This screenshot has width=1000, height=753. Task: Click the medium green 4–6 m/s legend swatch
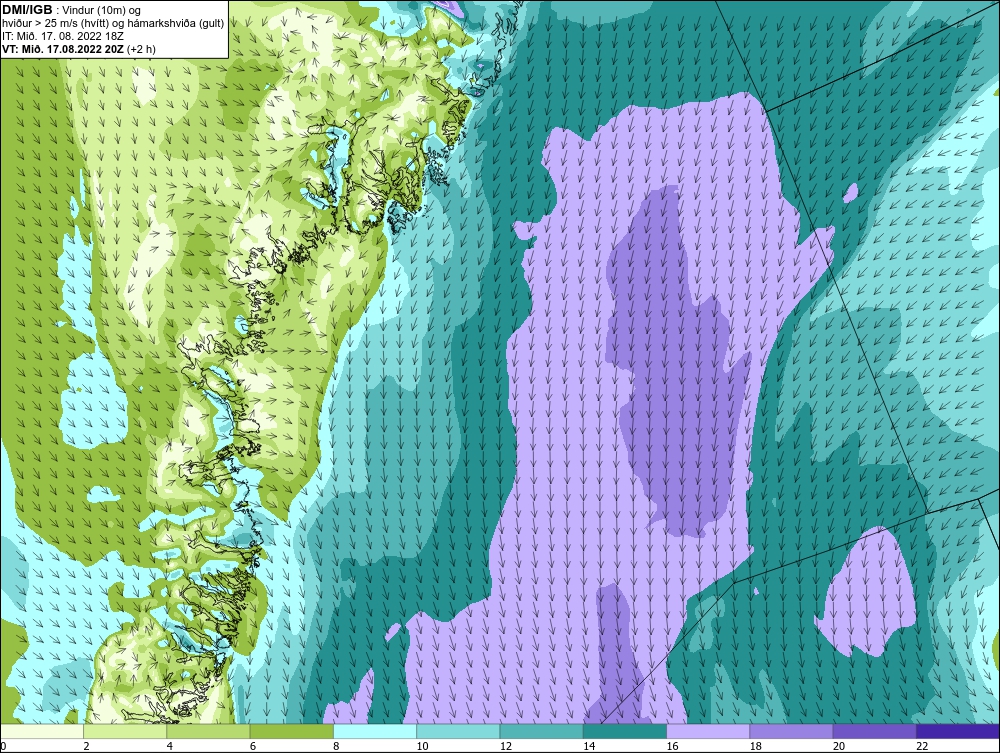(x=208, y=731)
